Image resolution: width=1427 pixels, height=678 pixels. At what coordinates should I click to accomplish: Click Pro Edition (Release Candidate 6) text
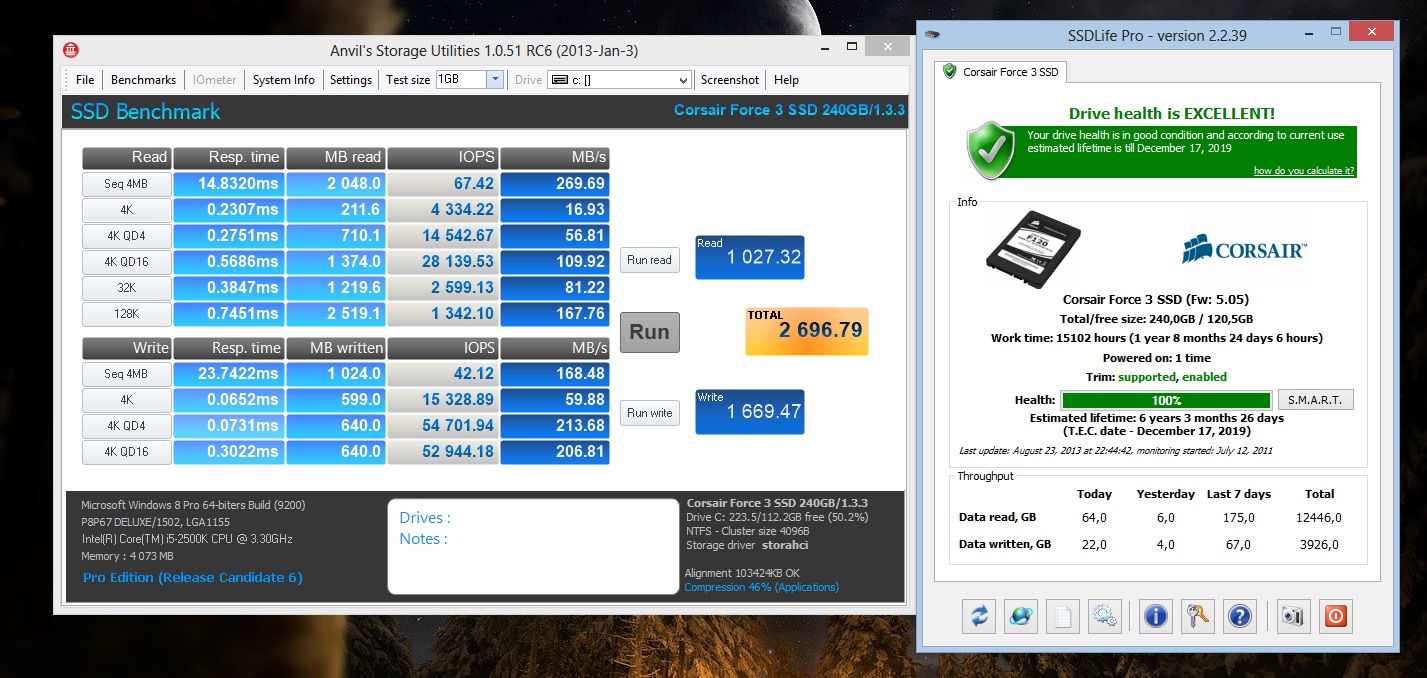pos(192,577)
